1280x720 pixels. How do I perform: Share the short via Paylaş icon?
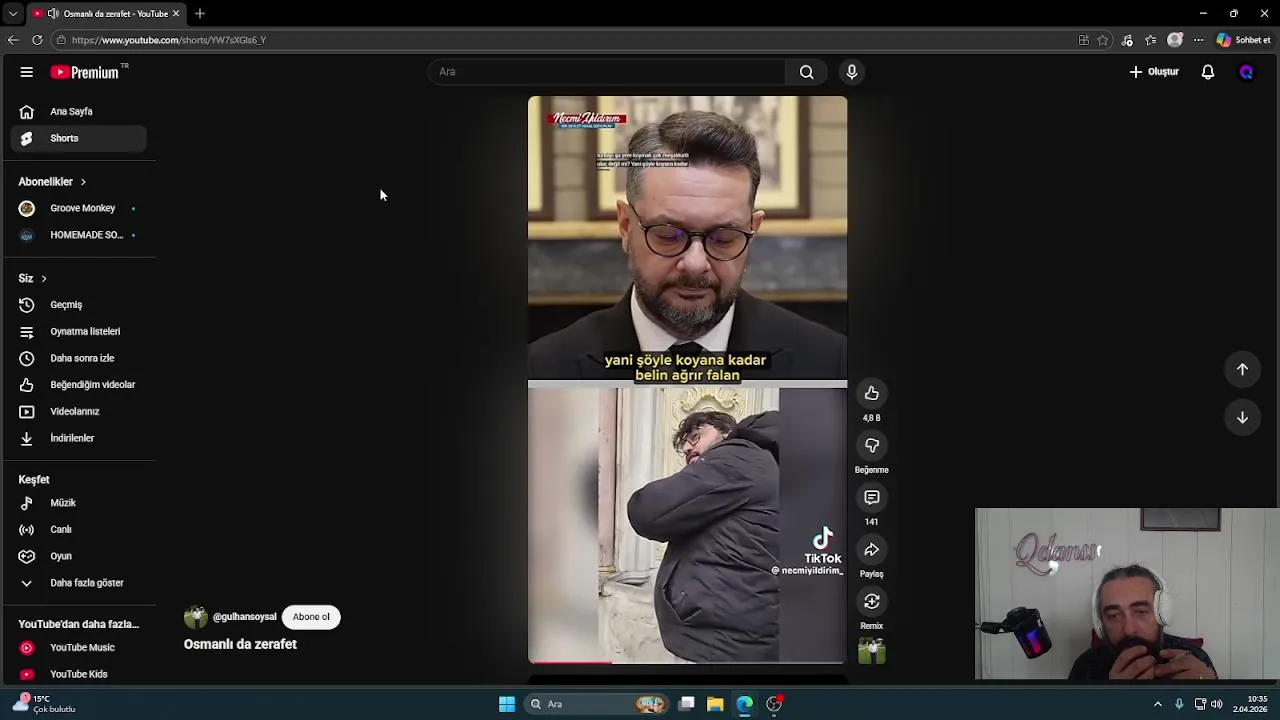[872, 549]
